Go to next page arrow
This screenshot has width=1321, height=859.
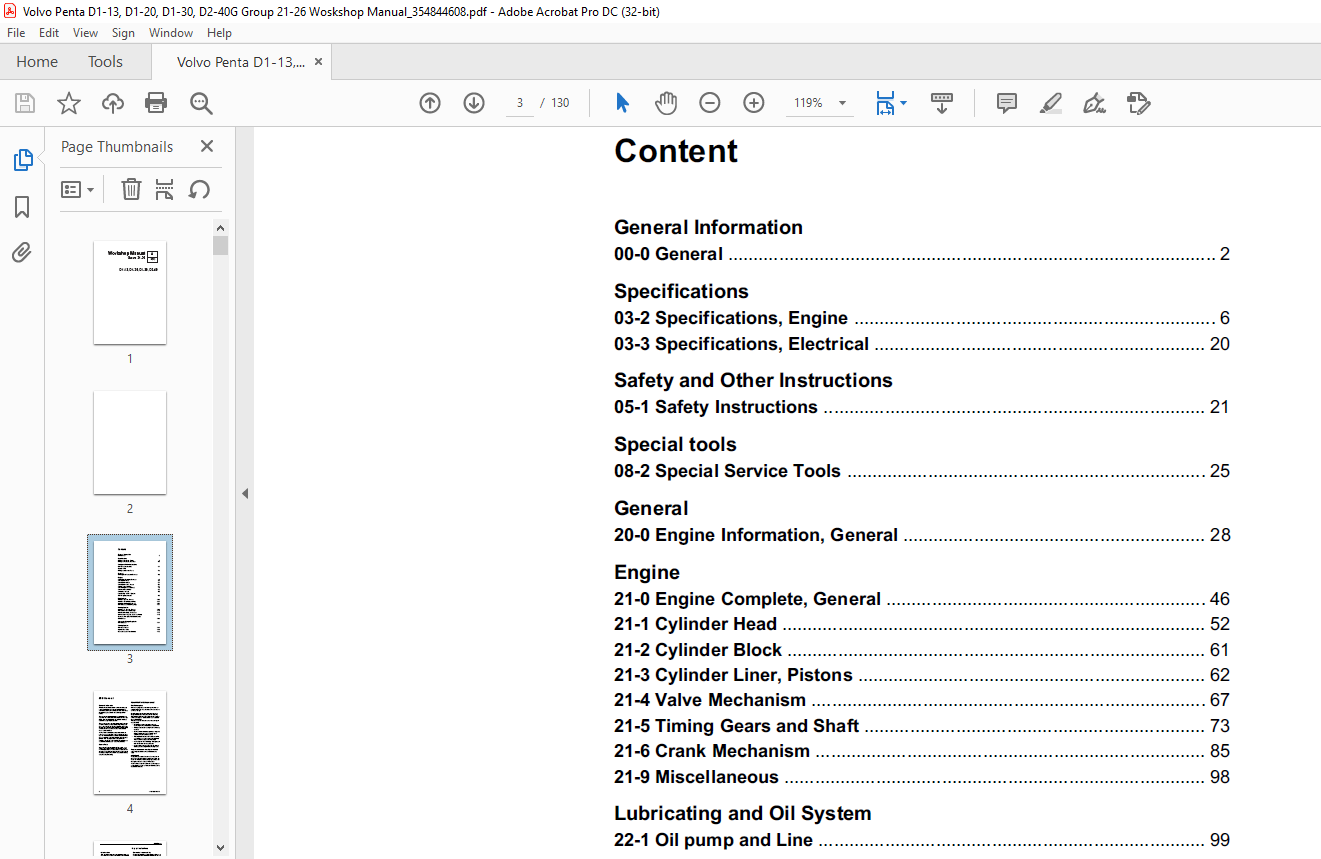coord(474,103)
